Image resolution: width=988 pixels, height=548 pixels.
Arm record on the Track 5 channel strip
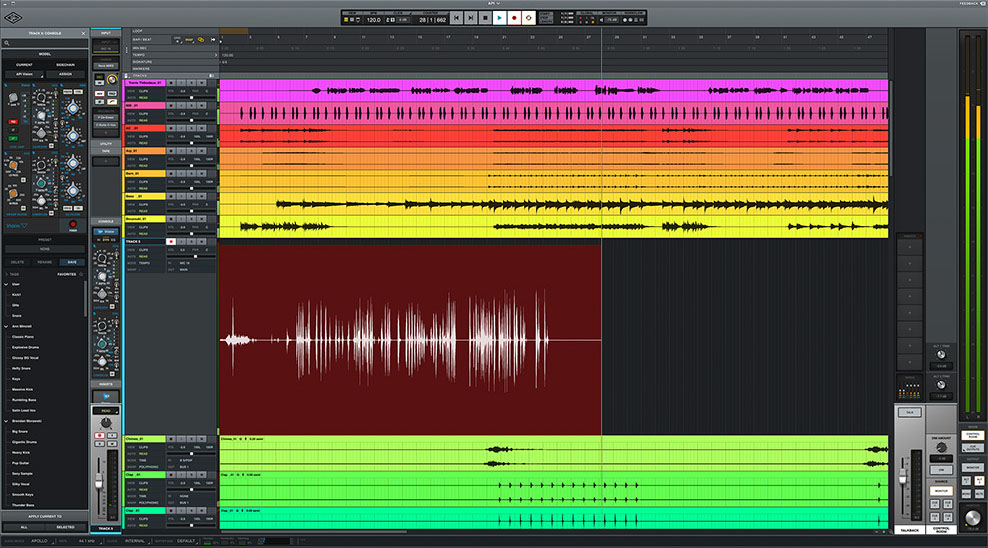click(x=100, y=435)
